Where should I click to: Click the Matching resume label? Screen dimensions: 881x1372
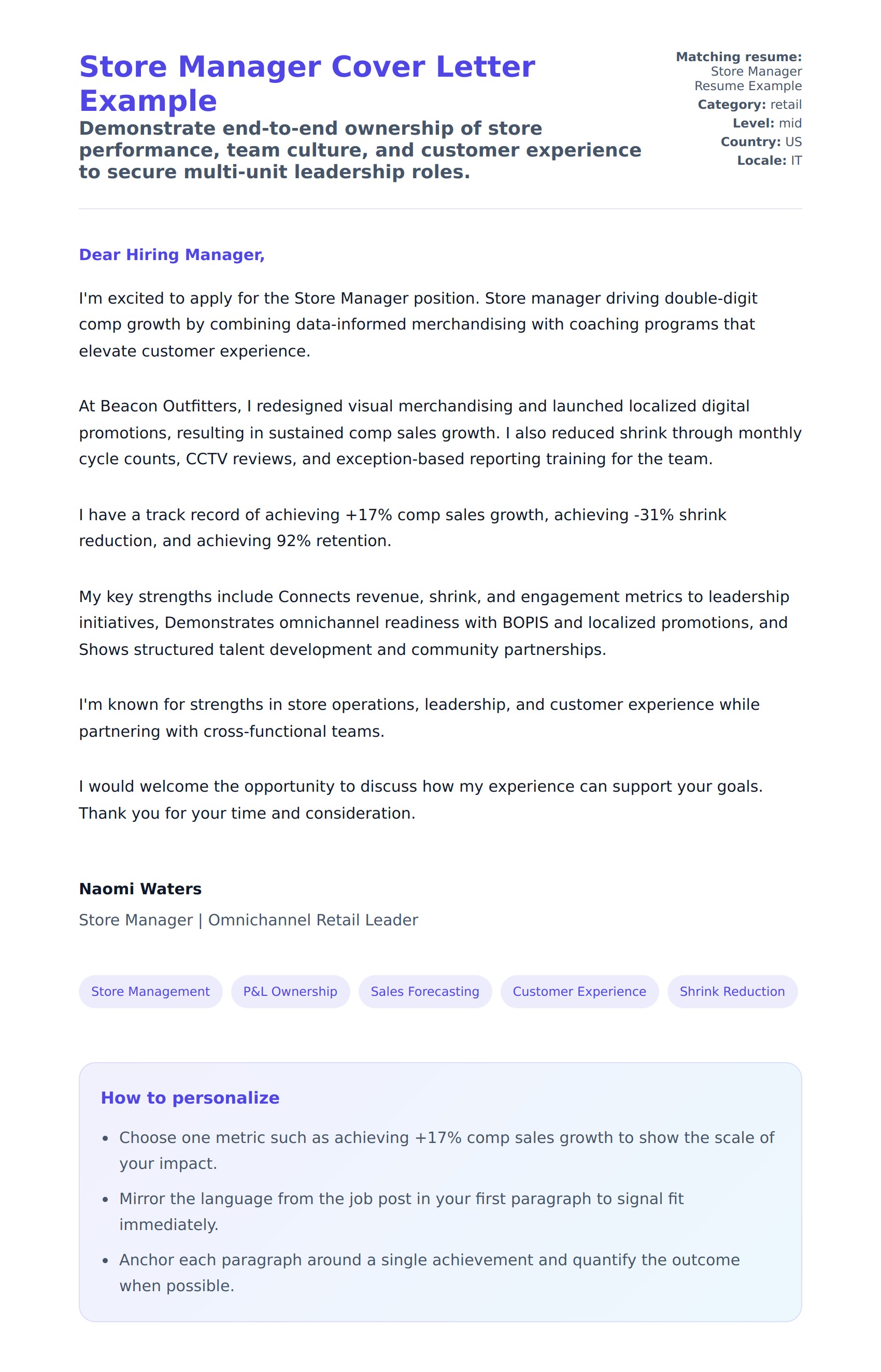click(738, 56)
